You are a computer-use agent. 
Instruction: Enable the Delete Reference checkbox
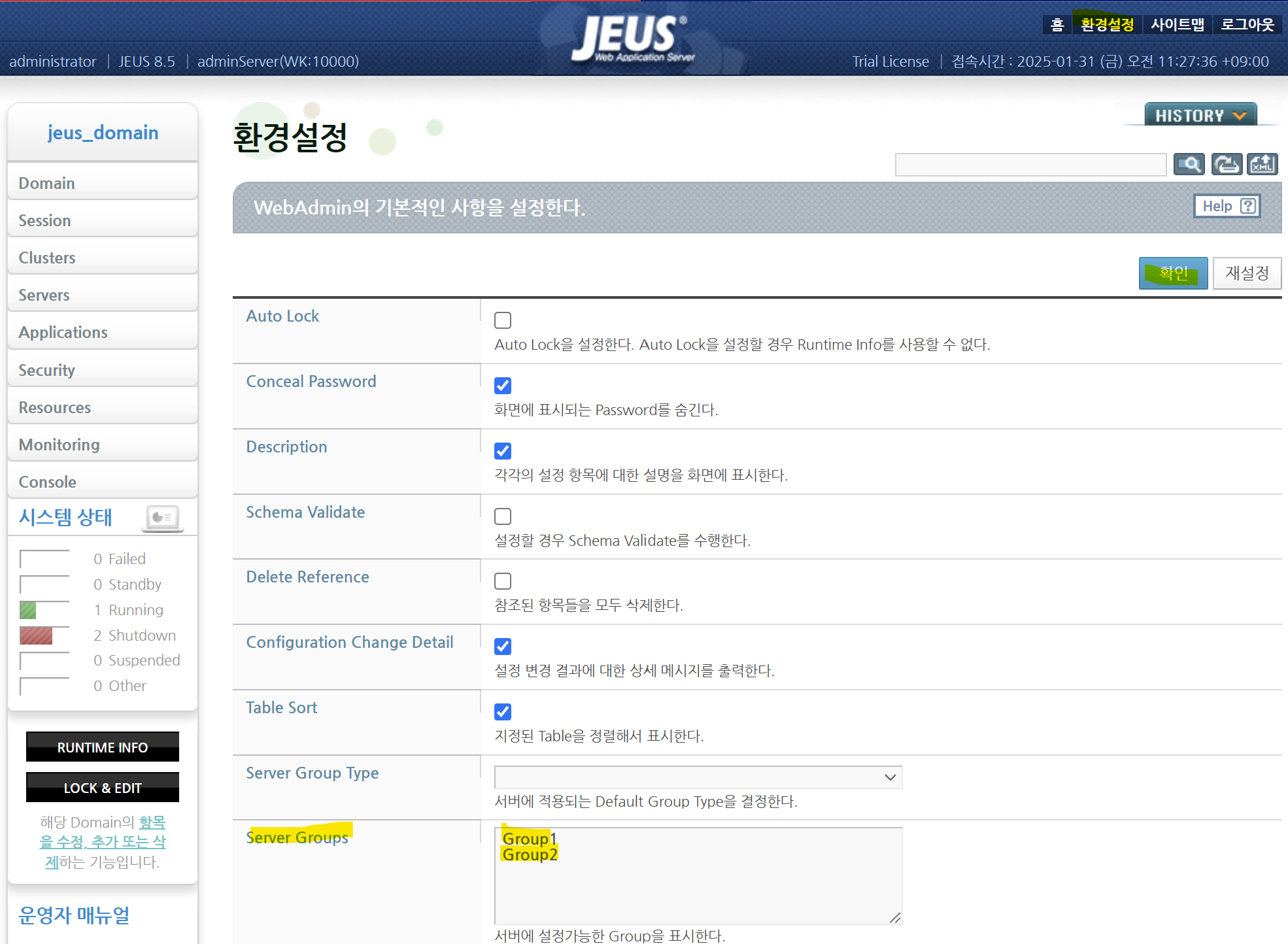503,581
